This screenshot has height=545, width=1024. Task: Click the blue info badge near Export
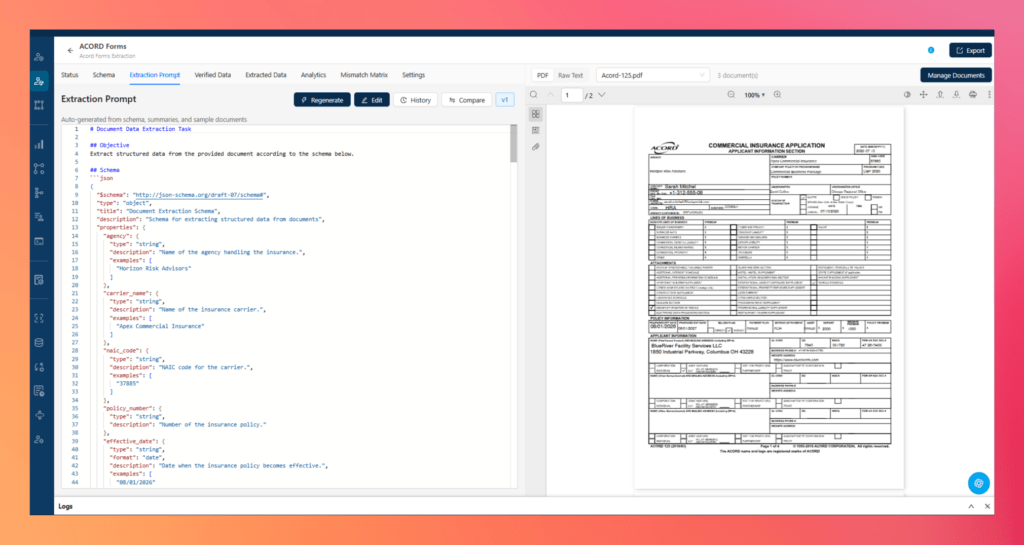[x=931, y=50]
